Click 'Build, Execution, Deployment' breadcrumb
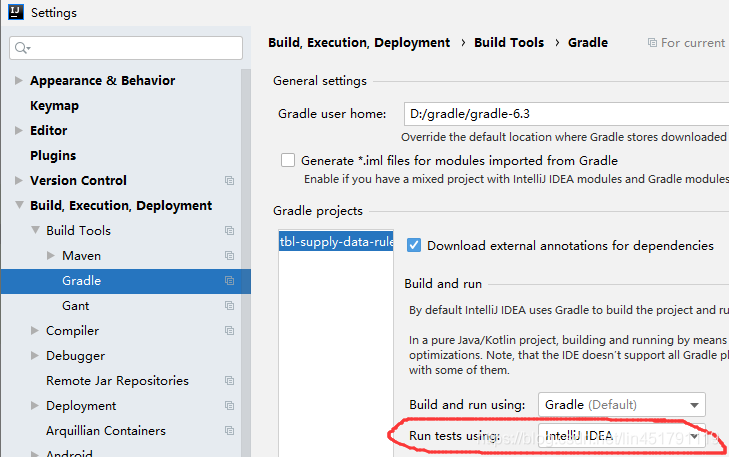The height and width of the screenshot is (457, 729). (359, 43)
